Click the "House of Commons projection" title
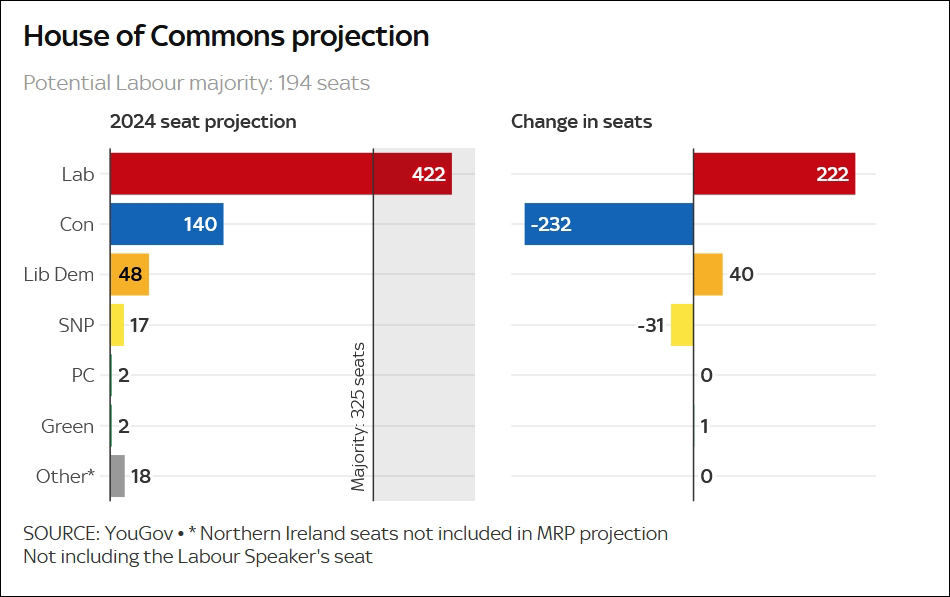This screenshot has width=950, height=597. click(x=226, y=37)
